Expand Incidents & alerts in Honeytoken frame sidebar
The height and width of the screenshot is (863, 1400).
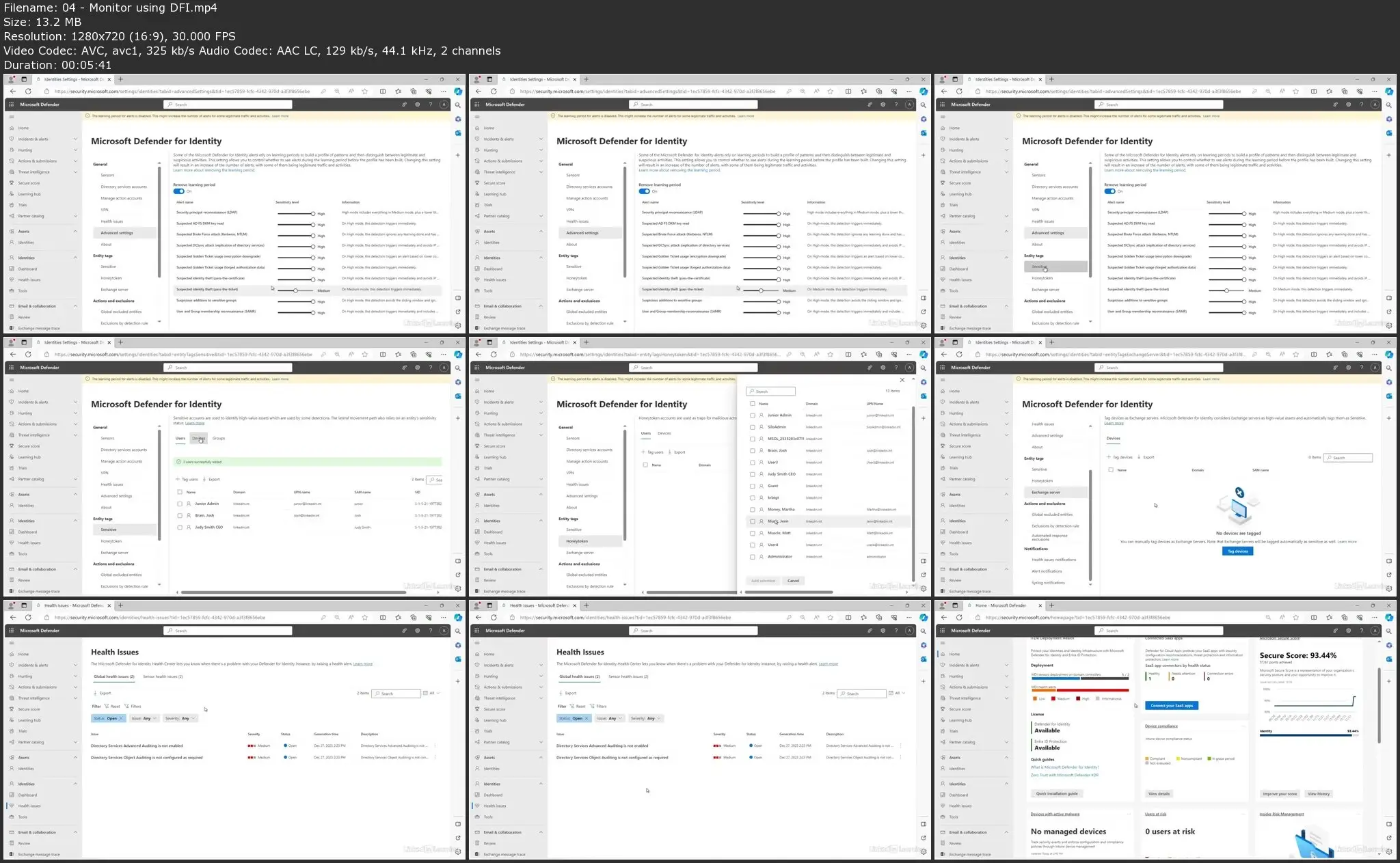[541, 402]
